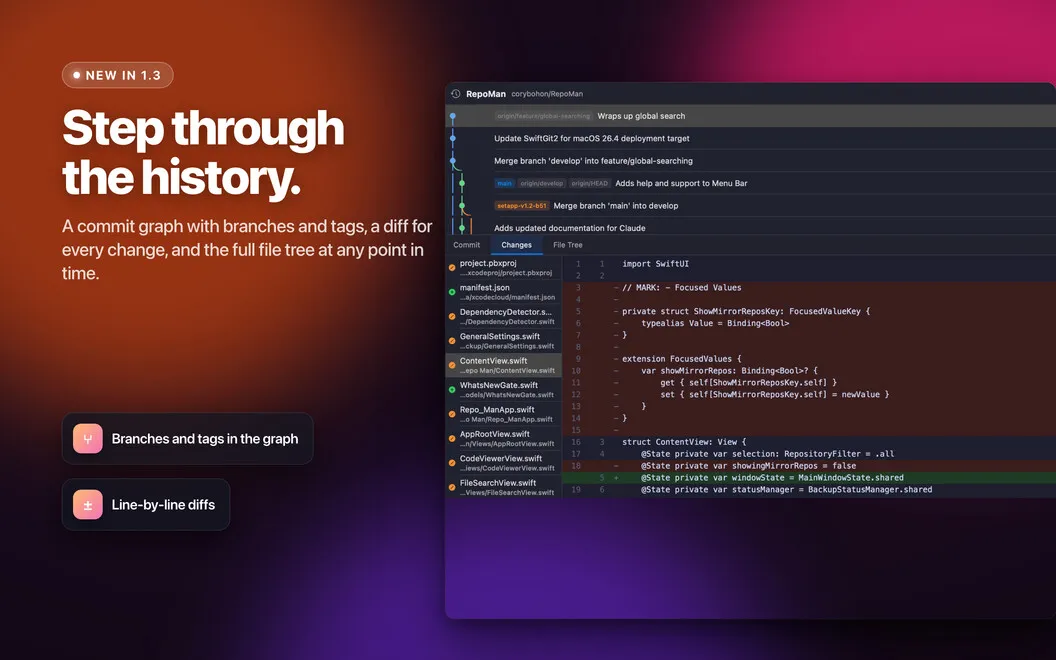Click the 'RepoMan' window title
The height and width of the screenshot is (660, 1056).
[486, 94]
